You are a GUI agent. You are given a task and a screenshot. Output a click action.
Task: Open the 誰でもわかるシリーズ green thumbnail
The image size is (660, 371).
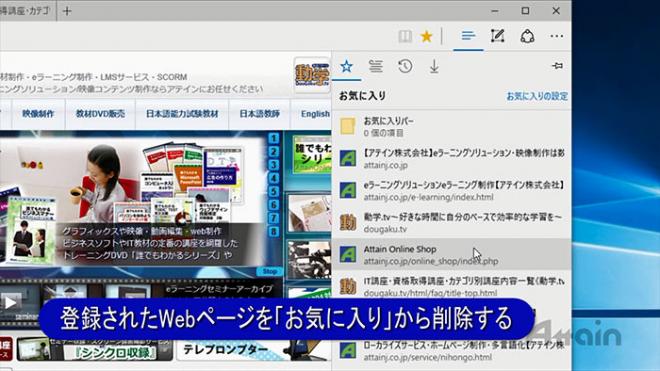click(x=312, y=155)
